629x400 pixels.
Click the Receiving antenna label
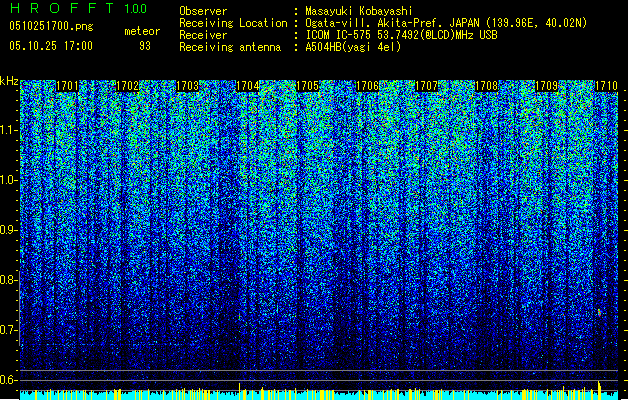pyautogui.click(x=230, y=47)
